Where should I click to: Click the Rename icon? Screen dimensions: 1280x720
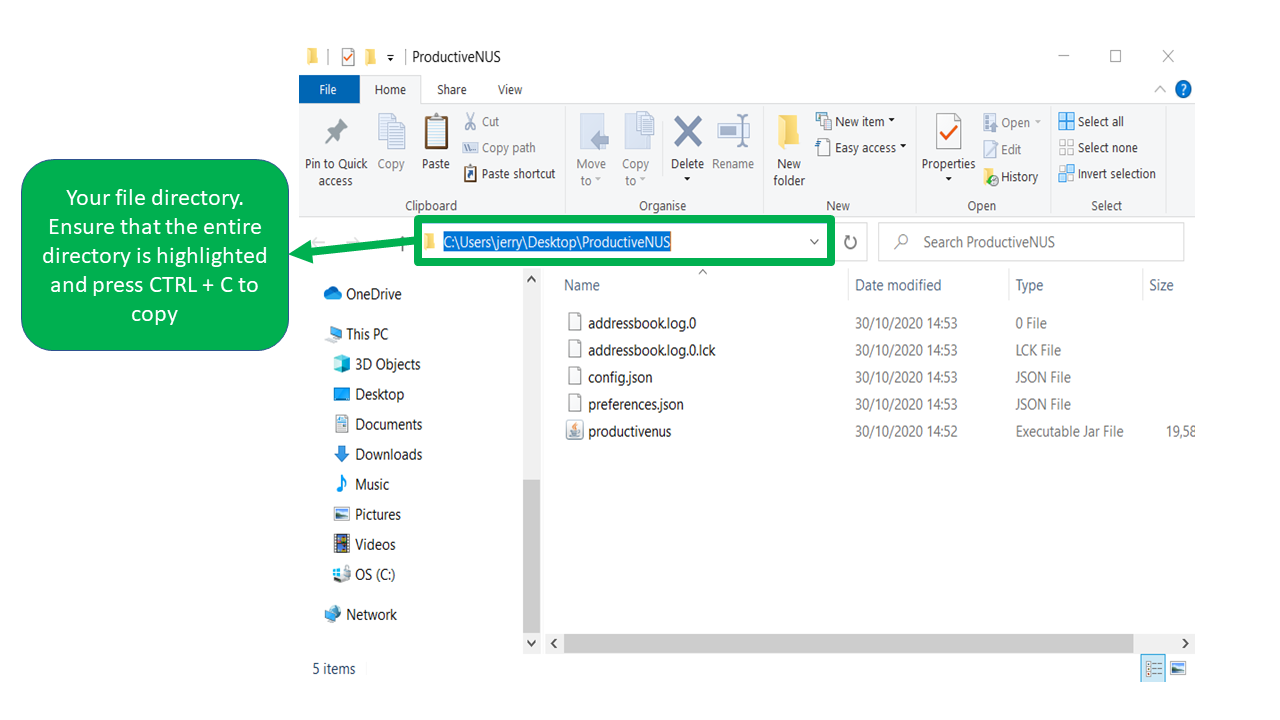[x=733, y=132]
